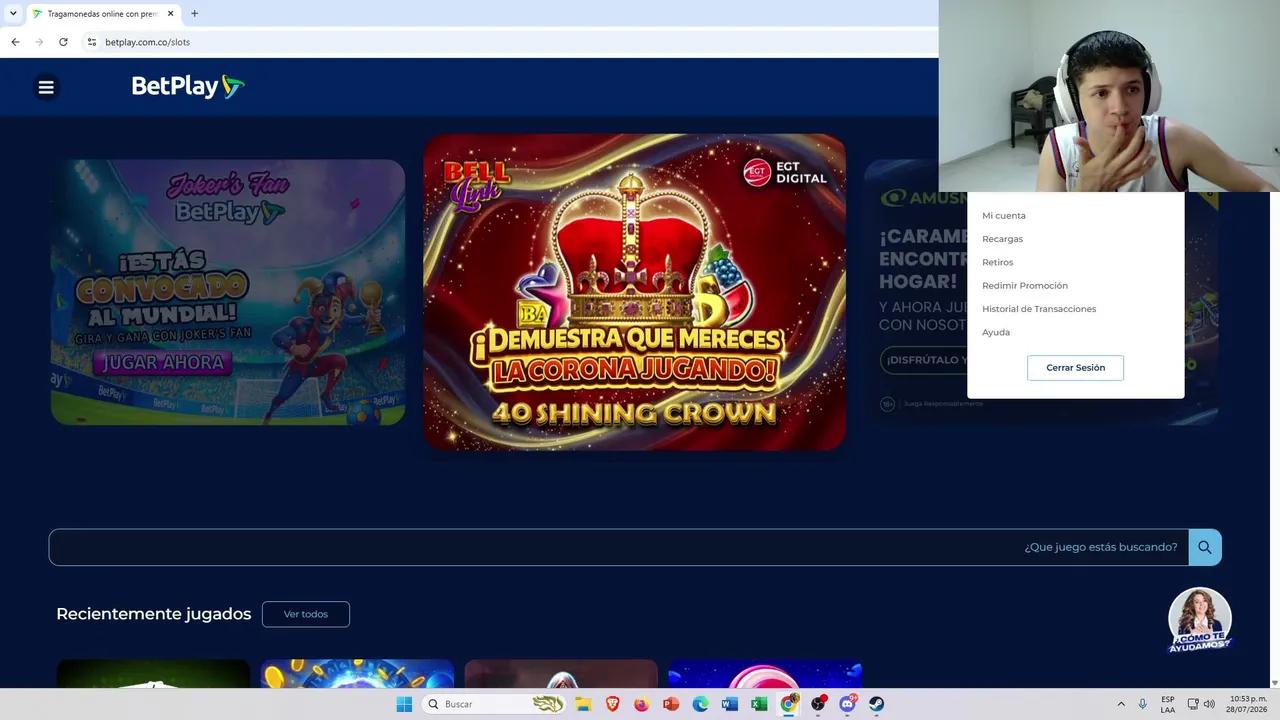1280x720 pixels.
Task: Click the BetPlay logo
Action: coord(188,87)
